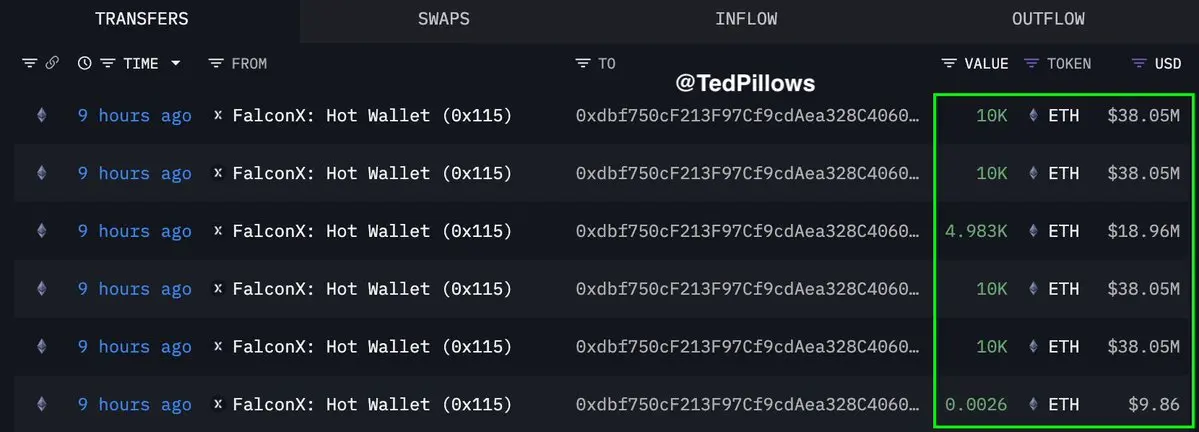This screenshot has height=432, width=1199.
Task: Open the filter icon beside the link icon
Action: 30,63
